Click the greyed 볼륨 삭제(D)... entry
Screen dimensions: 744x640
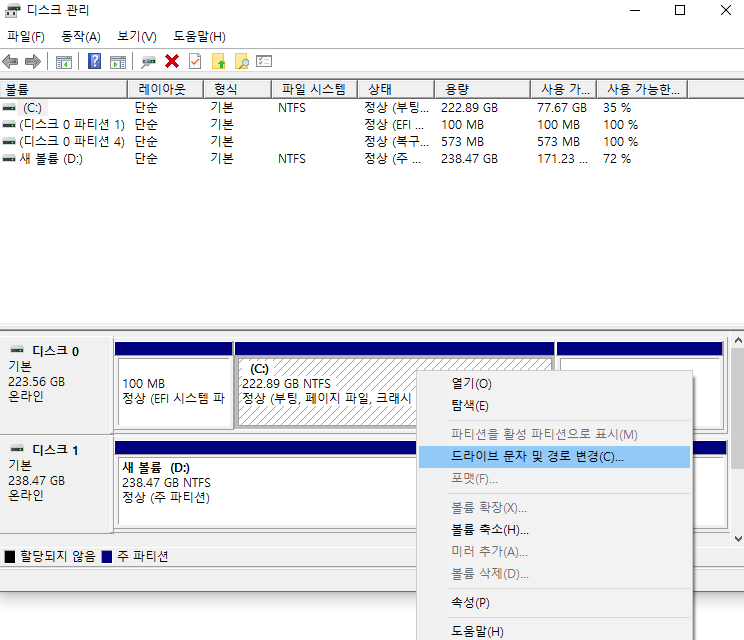click(554, 574)
